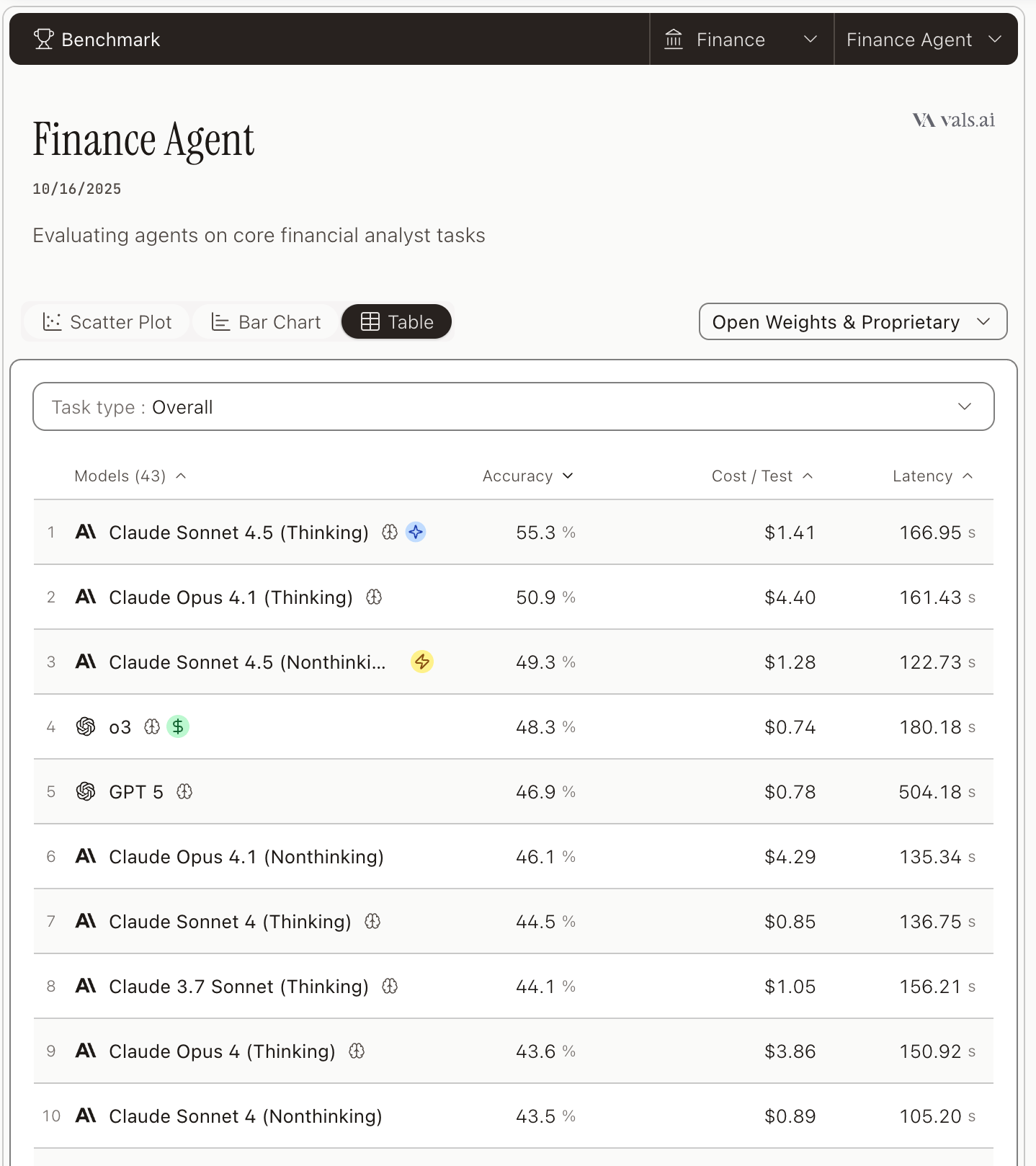Open the Claude Sonnet 4 (Nonthinking) model
Screen dimensions: 1036x1166
(246, 1116)
